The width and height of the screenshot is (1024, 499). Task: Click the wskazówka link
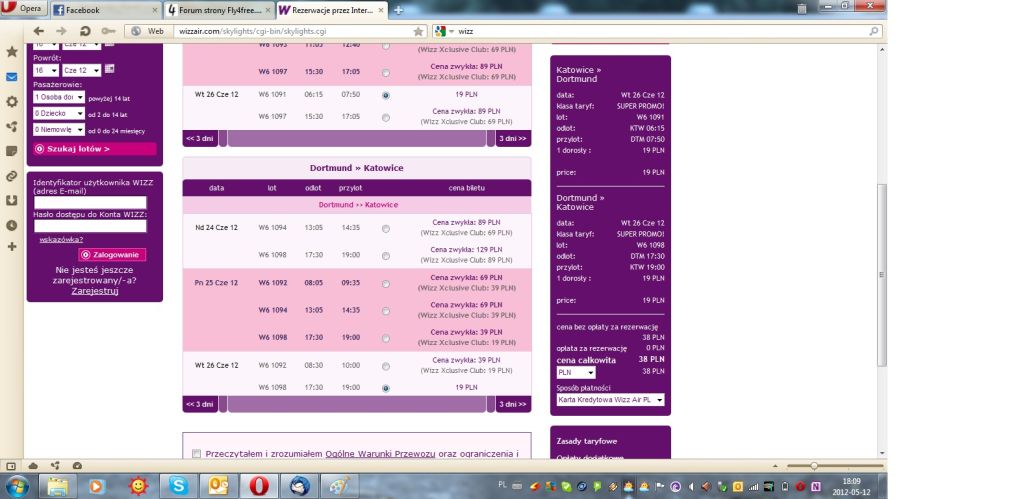61,240
